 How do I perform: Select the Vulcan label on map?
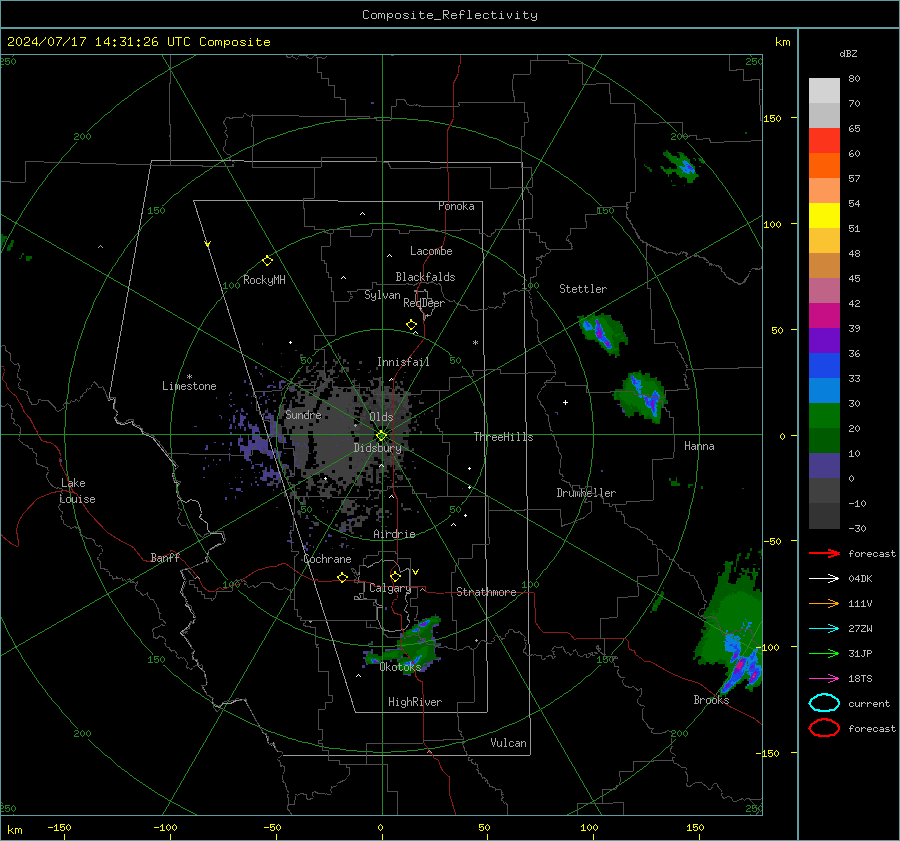(x=508, y=743)
